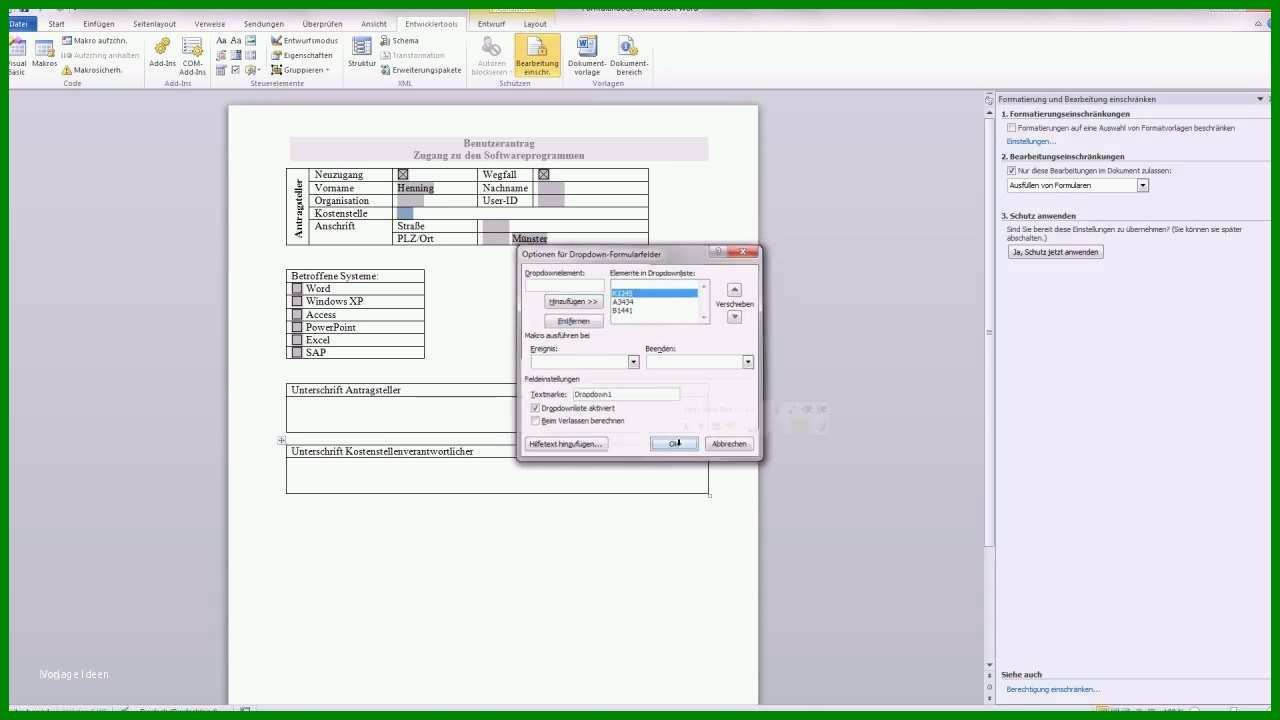Toggle Nur diese Bearbeitungen zulassen checkbox
Screen dimensions: 1280x720
coord(1012,171)
